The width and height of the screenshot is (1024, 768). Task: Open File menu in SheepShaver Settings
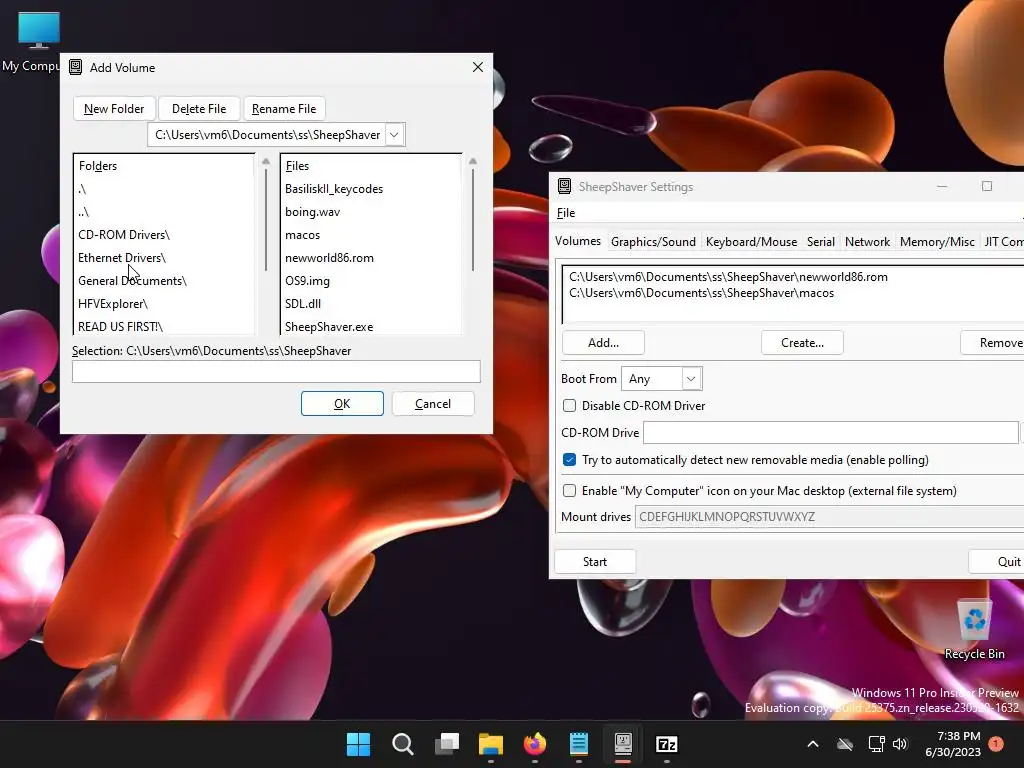coord(566,213)
